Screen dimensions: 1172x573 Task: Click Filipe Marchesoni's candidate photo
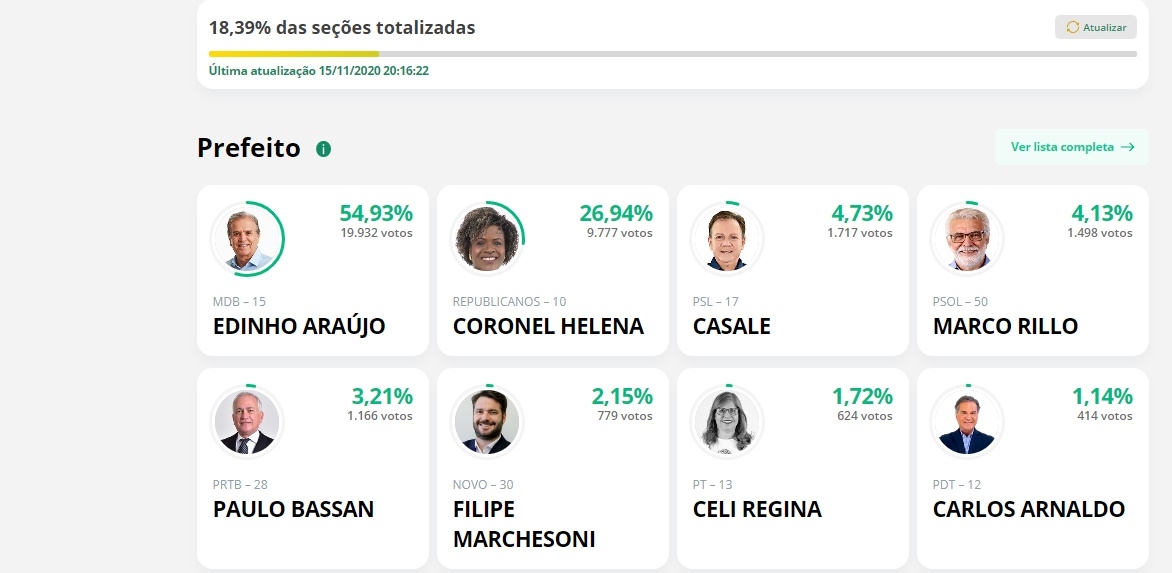(x=487, y=422)
